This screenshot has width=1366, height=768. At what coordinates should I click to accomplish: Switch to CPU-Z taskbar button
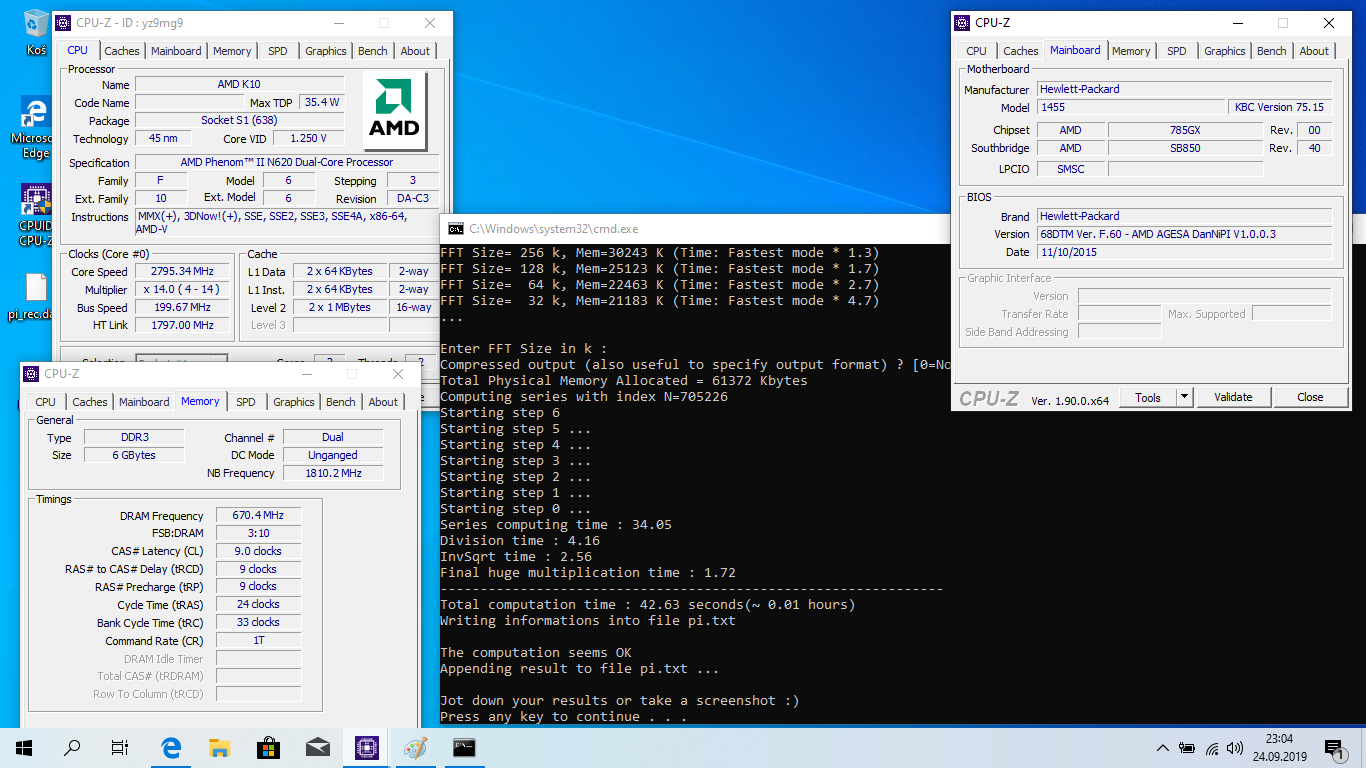(x=366, y=747)
